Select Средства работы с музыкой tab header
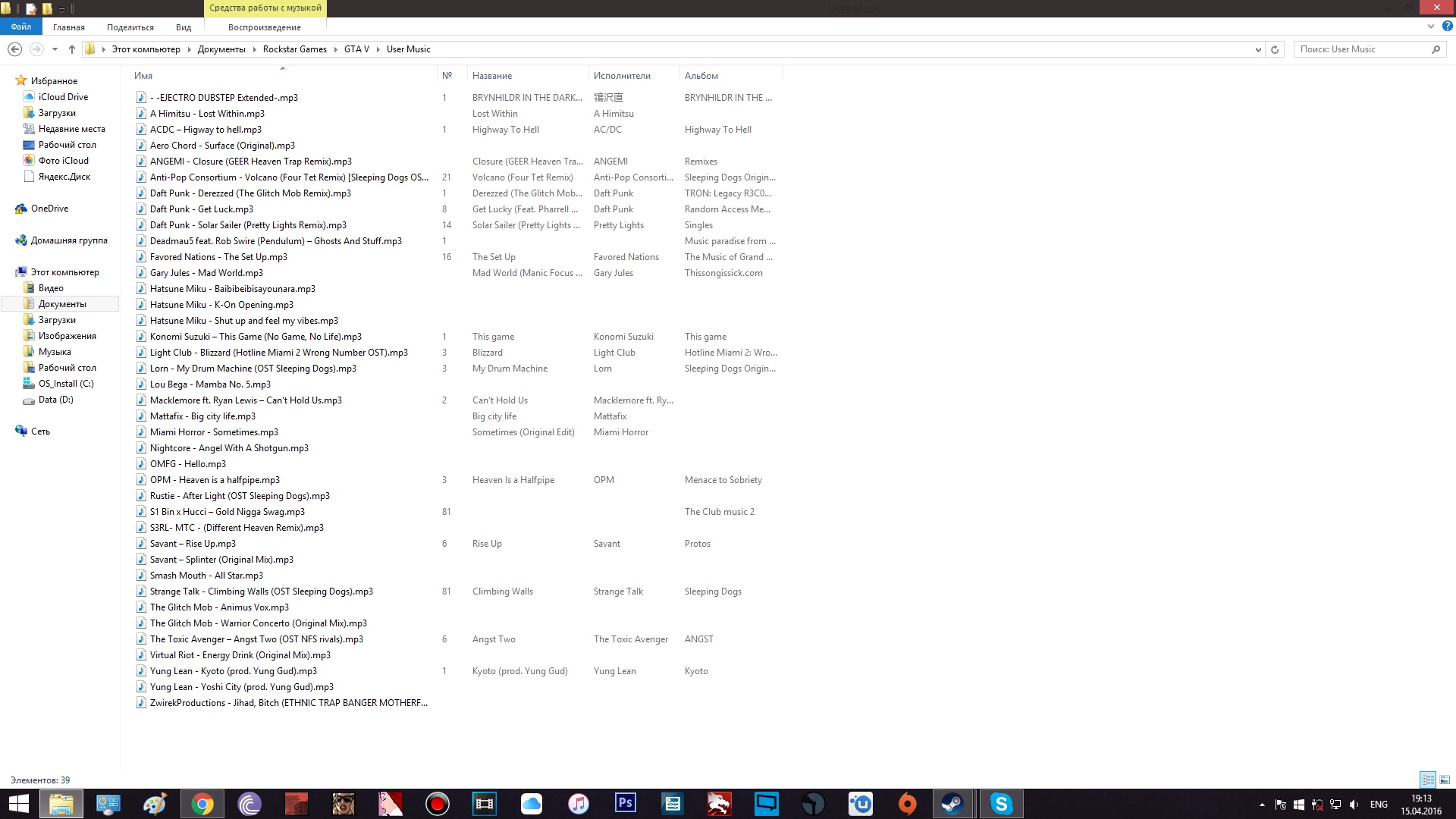 tap(265, 8)
